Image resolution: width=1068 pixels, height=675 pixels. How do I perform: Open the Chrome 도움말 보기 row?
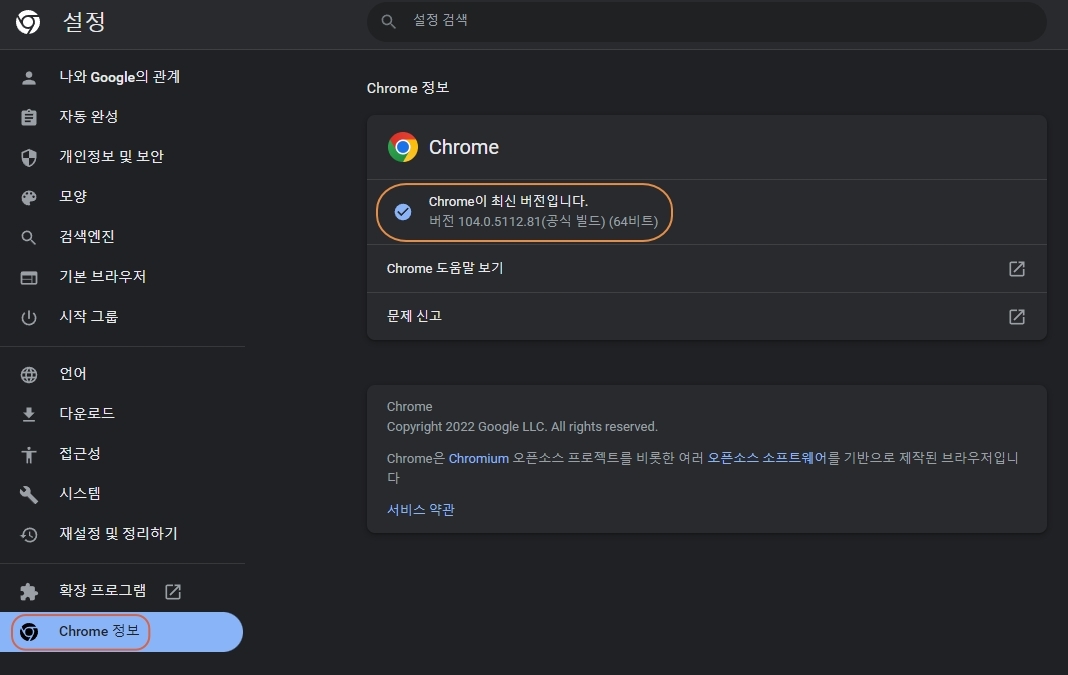(706, 269)
